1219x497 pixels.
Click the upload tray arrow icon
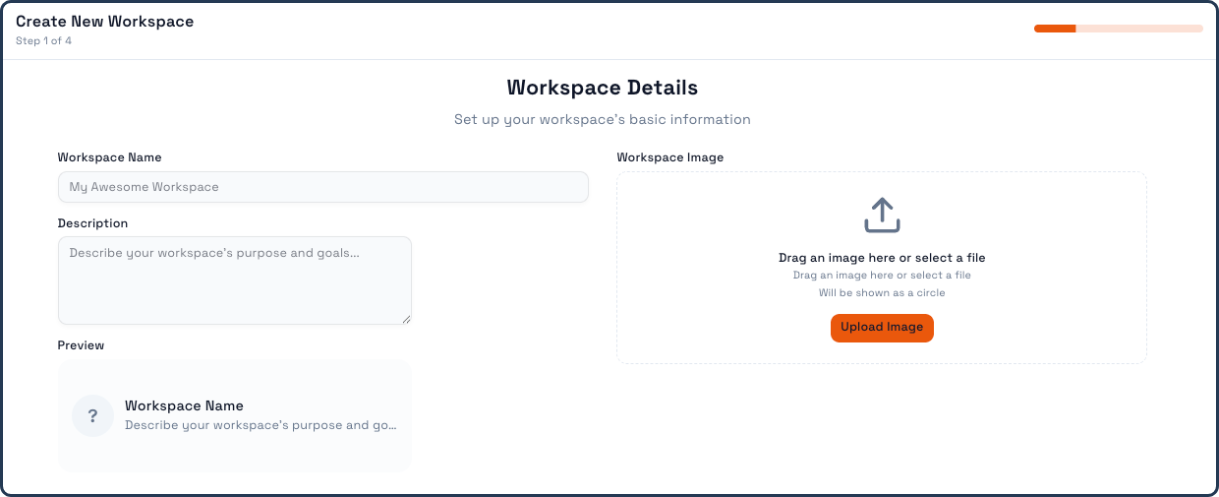[x=882, y=215]
